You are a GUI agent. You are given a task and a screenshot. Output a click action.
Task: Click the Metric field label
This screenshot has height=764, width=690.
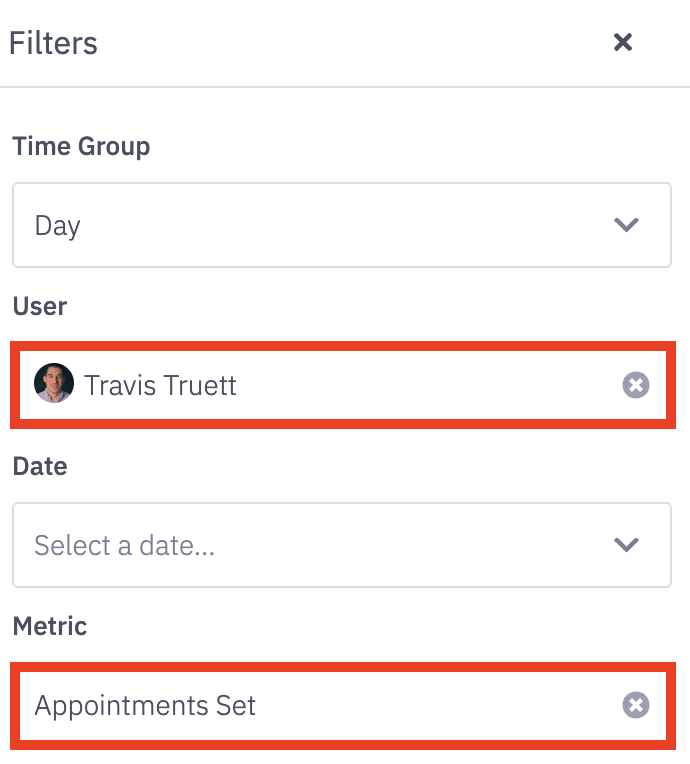(x=50, y=626)
